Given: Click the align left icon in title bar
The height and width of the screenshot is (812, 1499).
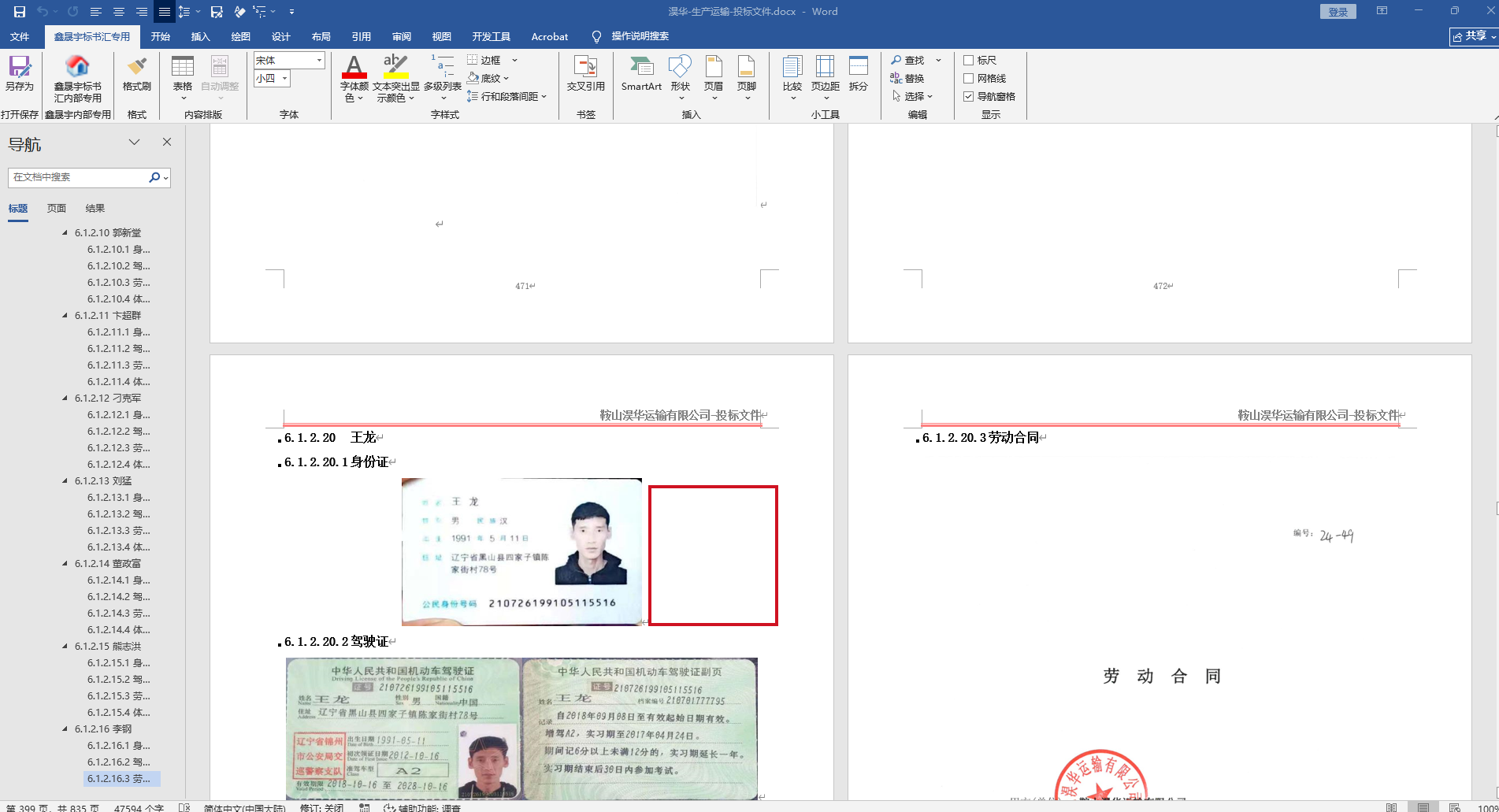Looking at the screenshot, I should (x=96, y=12).
